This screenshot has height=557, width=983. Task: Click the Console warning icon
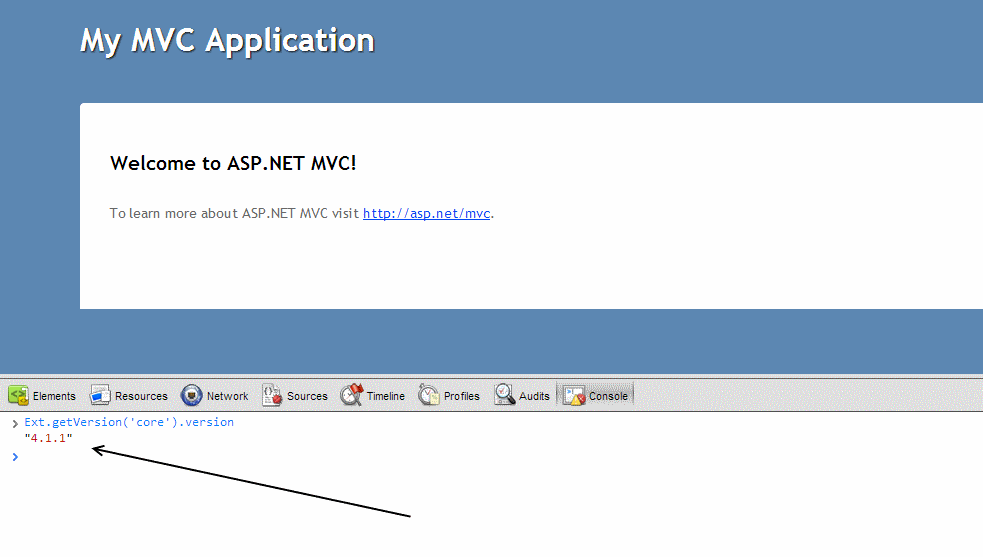pos(574,396)
